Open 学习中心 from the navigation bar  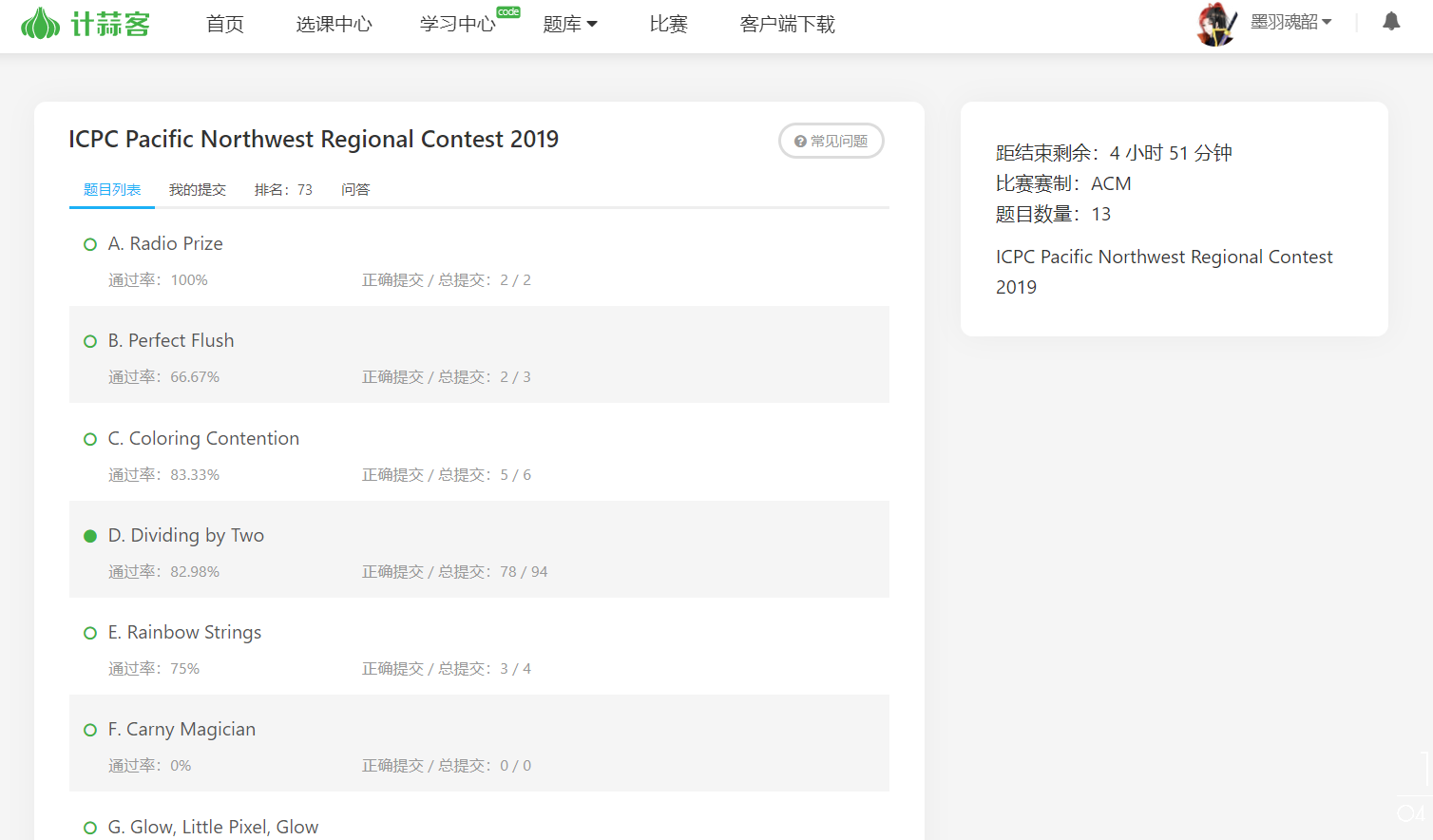pos(458,25)
